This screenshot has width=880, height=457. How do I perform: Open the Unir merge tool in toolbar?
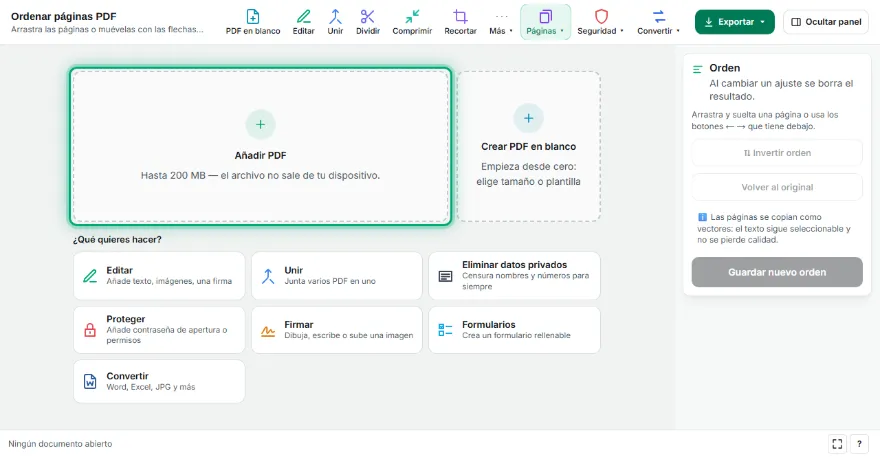(336, 22)
